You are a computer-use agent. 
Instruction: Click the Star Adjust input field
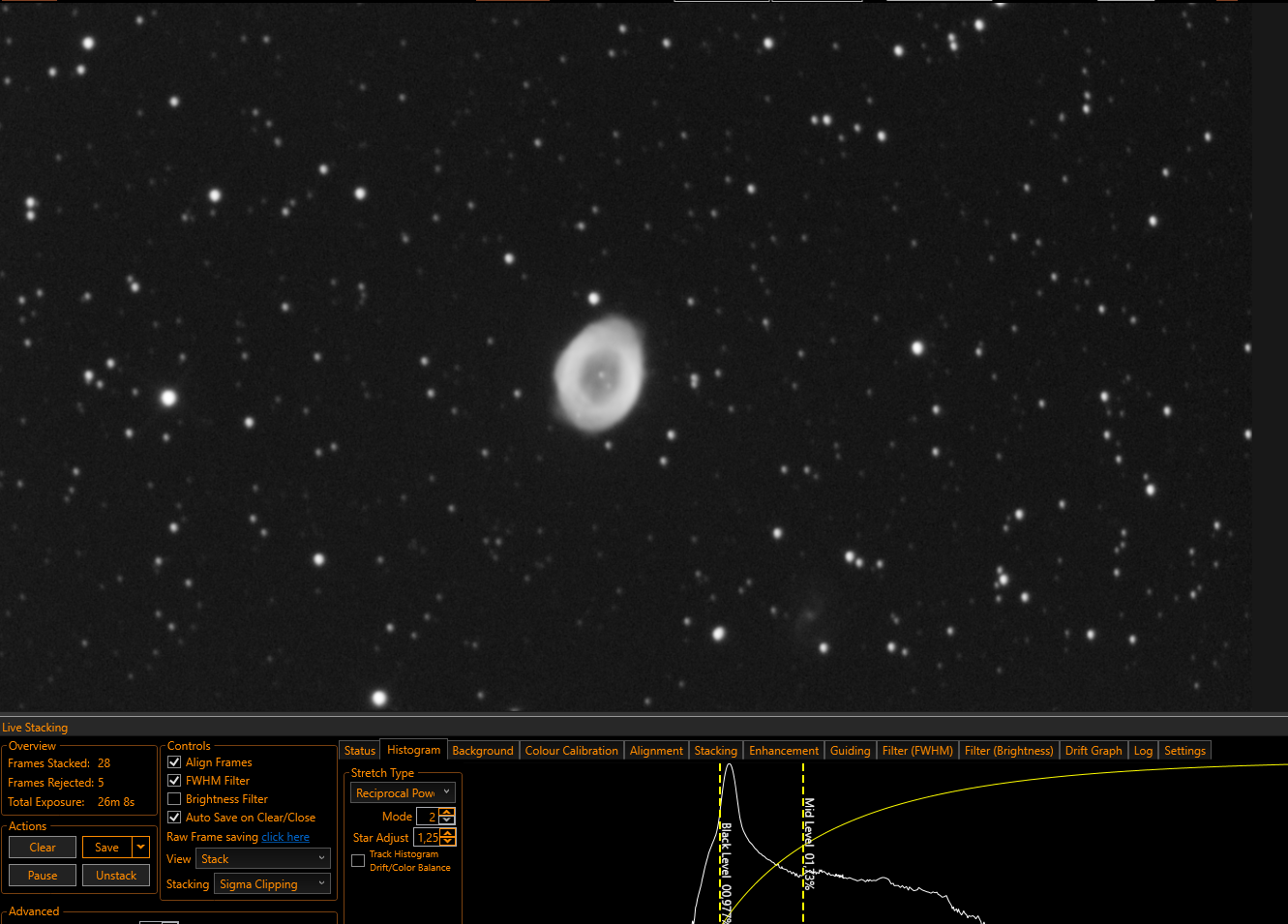(427, 837)
